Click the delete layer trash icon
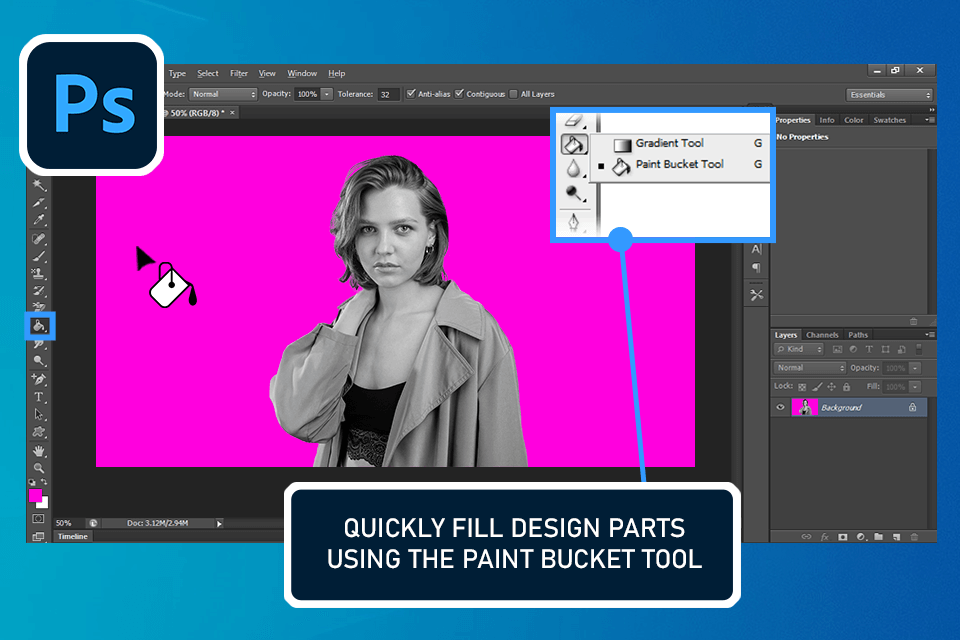The image size is (960, 640). click(x=914, y=537)
